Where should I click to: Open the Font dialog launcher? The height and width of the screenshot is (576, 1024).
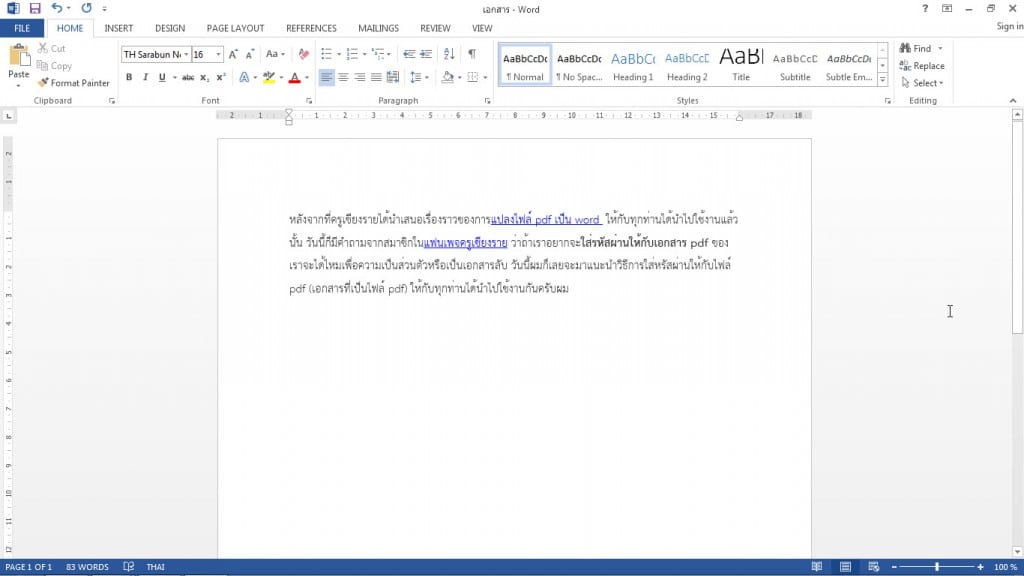tap(309, 101)
